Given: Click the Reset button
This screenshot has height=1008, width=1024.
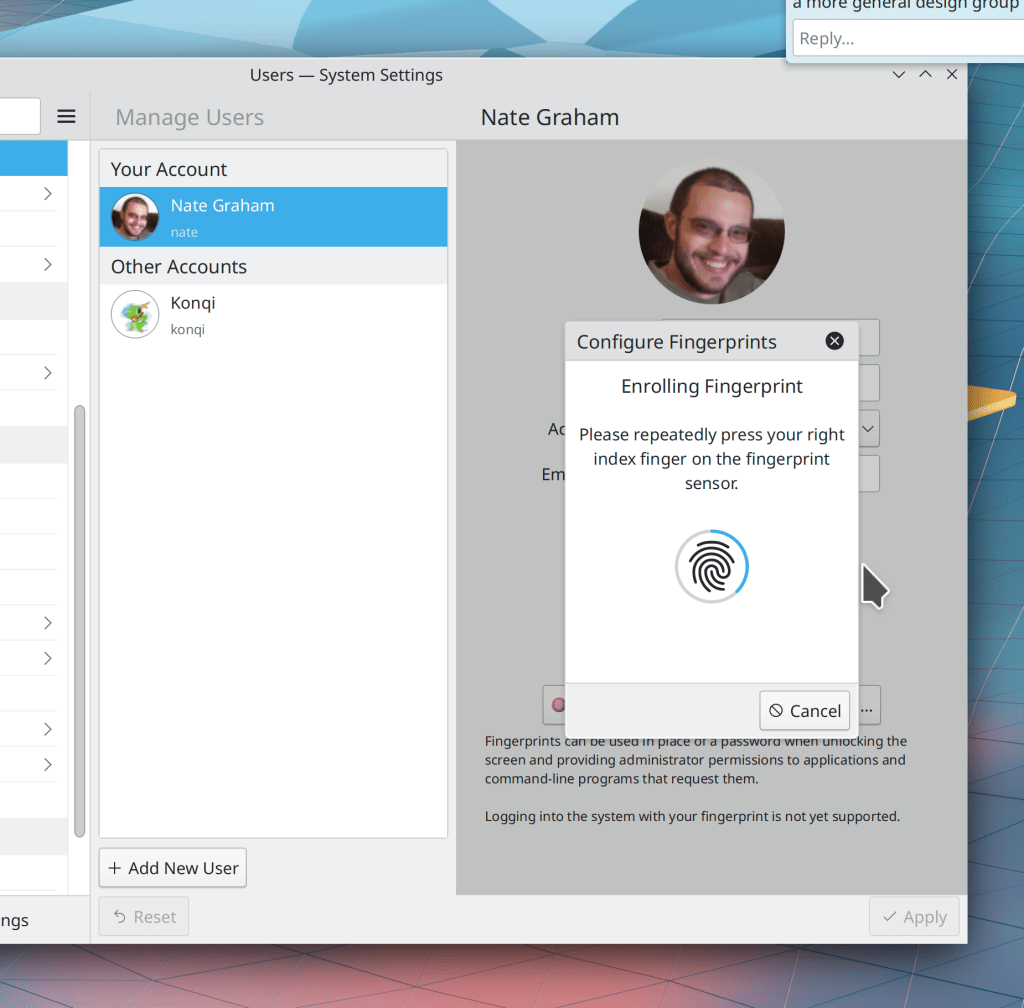Looking at the screenshot, I should pyautogui.click(x=144, y=917).
